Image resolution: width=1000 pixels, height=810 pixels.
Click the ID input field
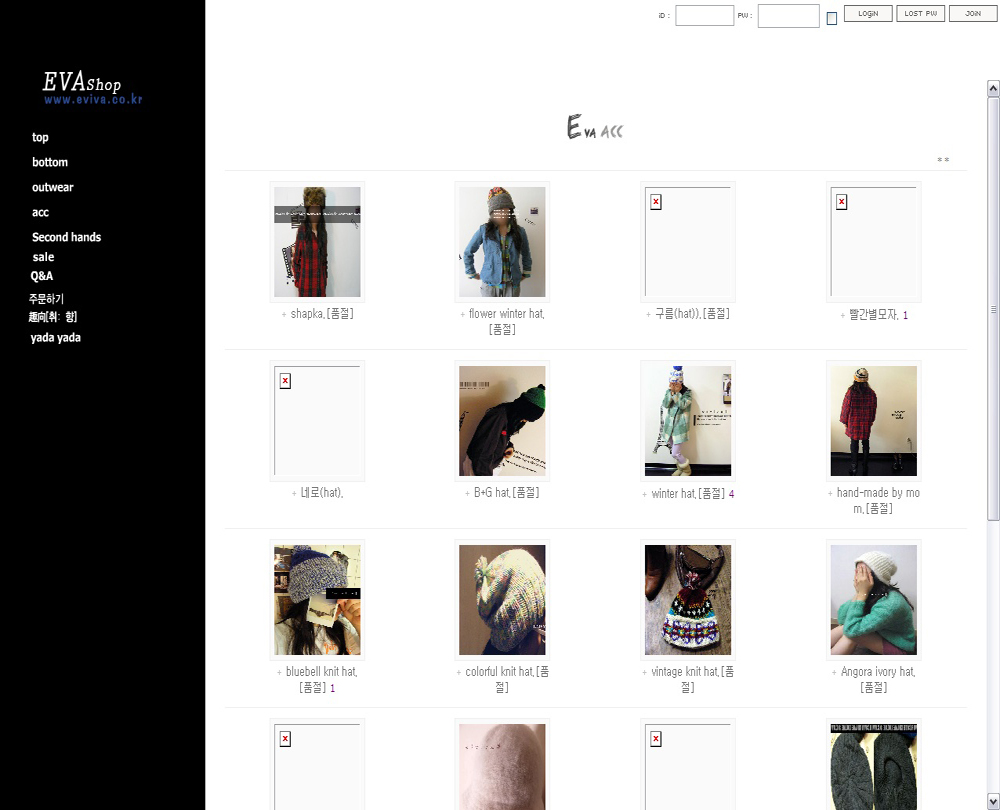[x=704, y=16]
